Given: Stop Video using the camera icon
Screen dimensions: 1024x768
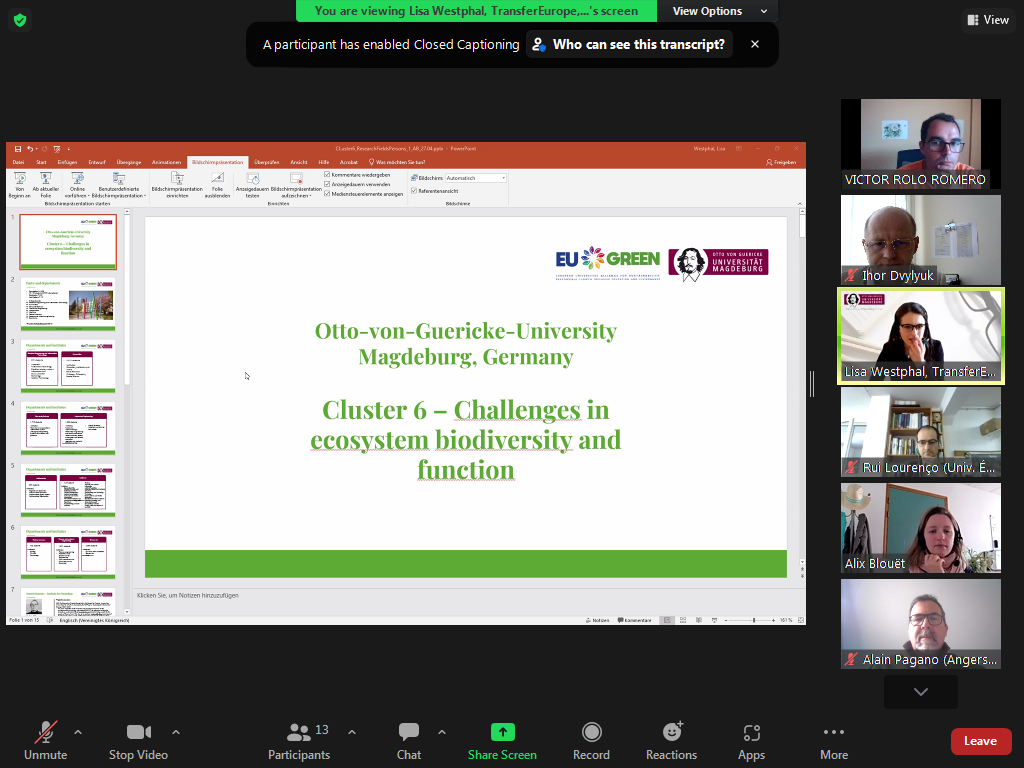Looking at the screenshot, I should (138, 732).
